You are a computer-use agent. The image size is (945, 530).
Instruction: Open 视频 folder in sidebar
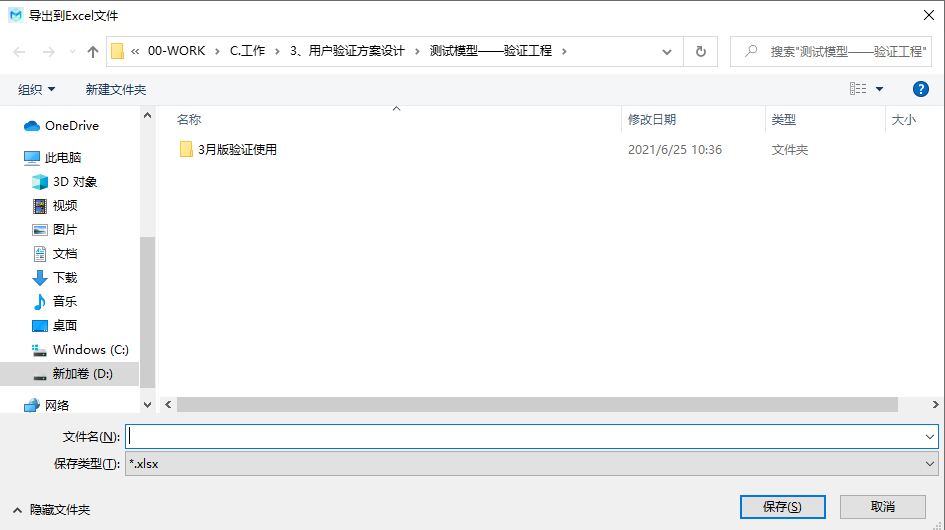[54, 206]
